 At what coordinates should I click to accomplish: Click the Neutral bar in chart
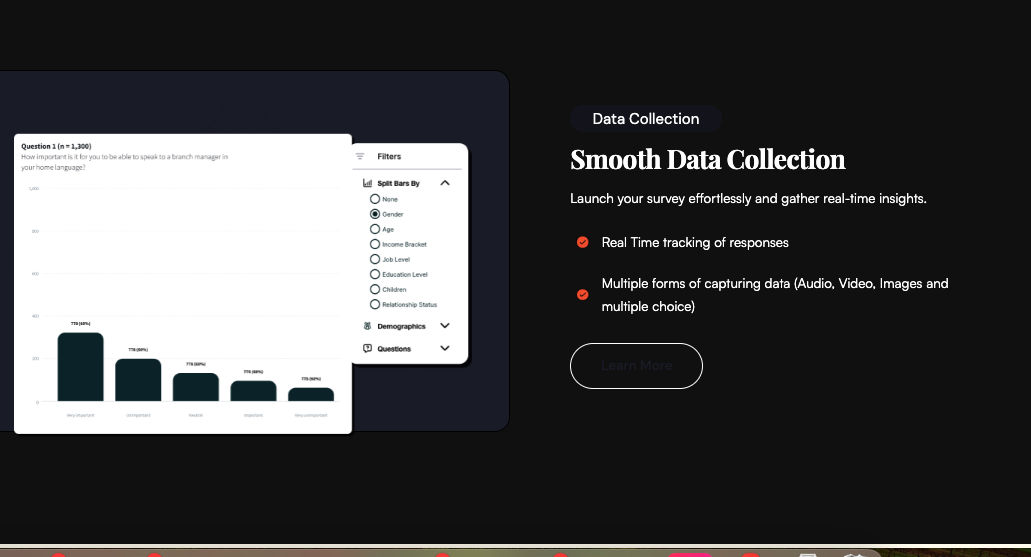196,387
